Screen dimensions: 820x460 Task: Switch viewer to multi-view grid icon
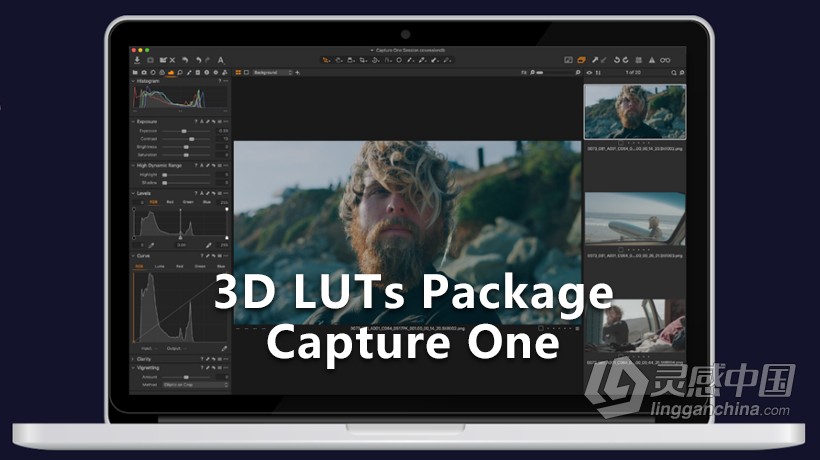[x=238, y=73]
